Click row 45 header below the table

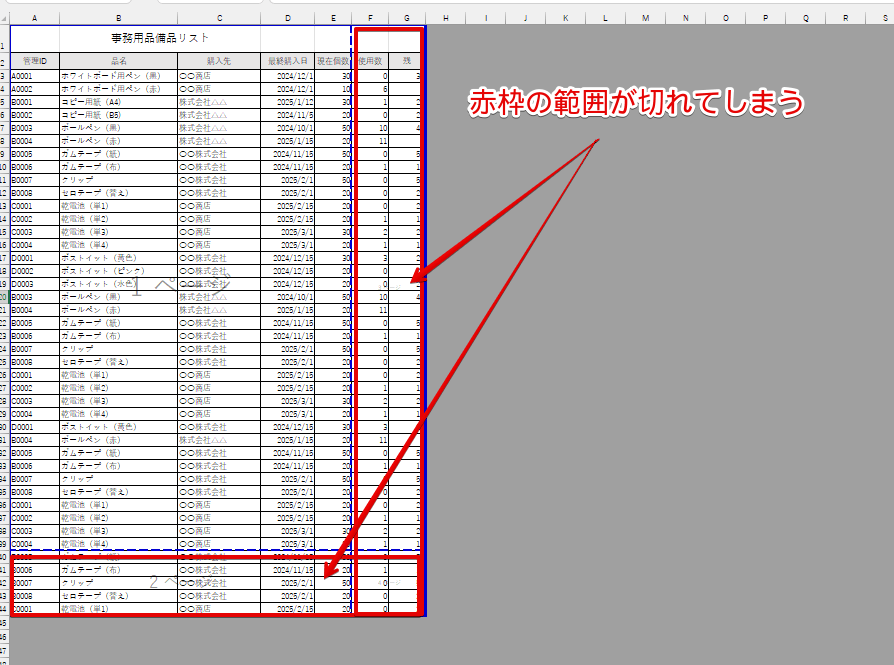click(4, 622)
